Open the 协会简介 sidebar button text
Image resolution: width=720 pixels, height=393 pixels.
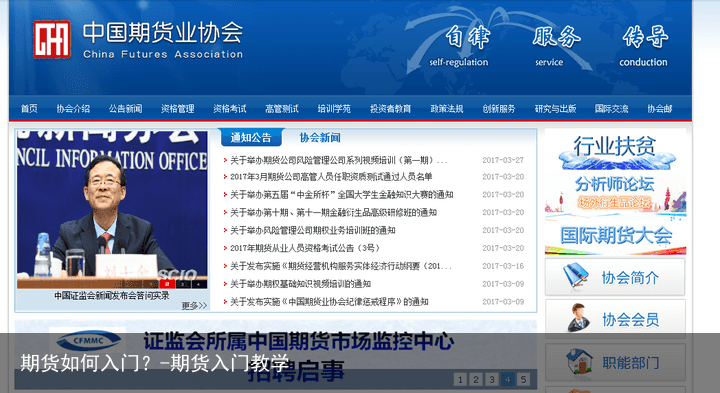630,278
